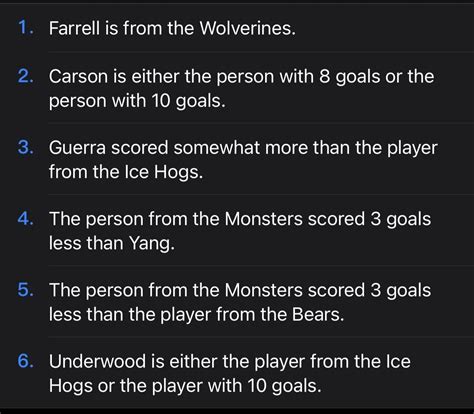
Task: Click the blue number 3 marker
Action: [25, 147]
